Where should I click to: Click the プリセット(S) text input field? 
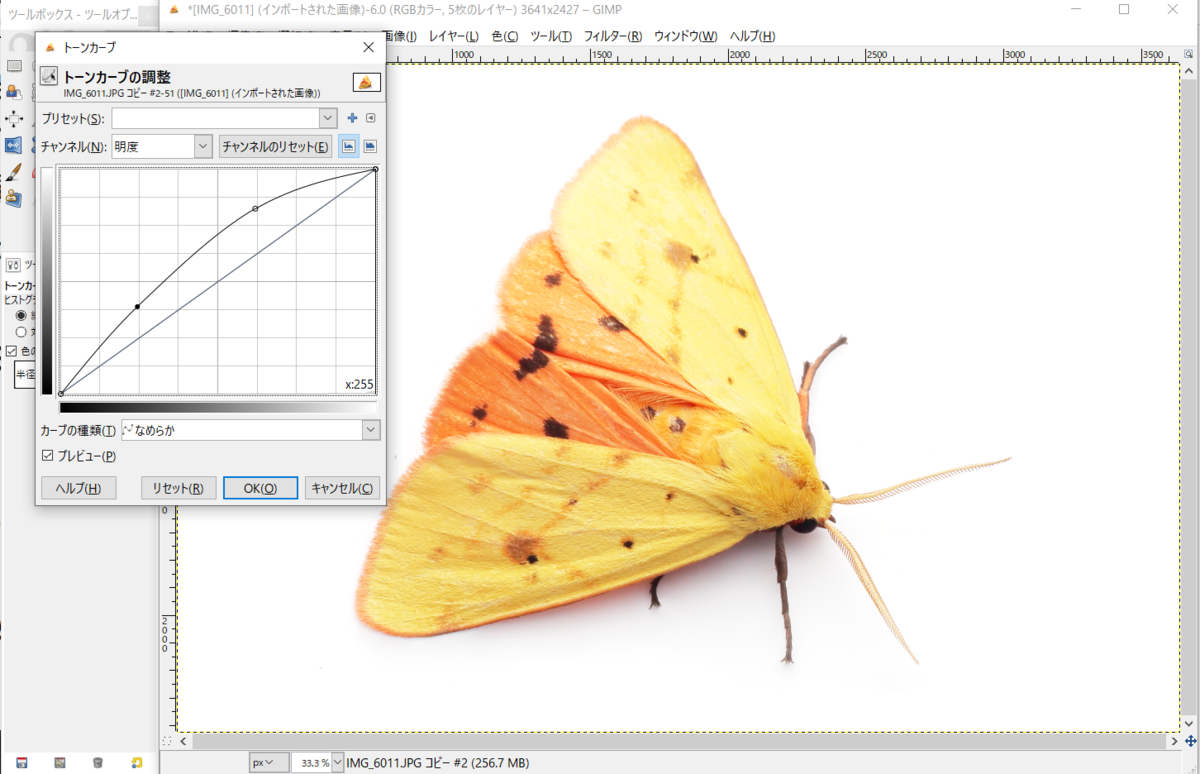tap(215, 118)
